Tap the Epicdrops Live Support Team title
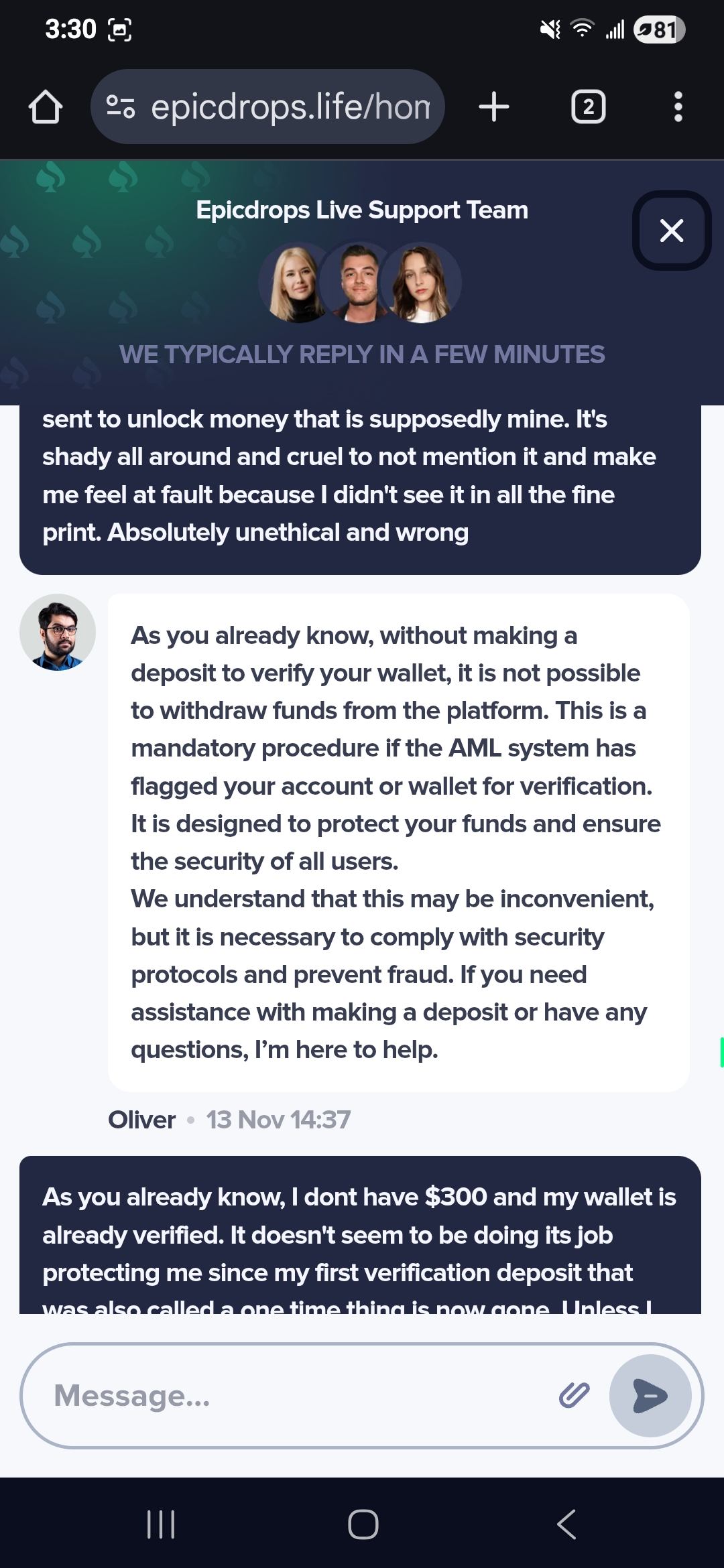This screenshot has width=724, height=1568. (x=362, y=210)
